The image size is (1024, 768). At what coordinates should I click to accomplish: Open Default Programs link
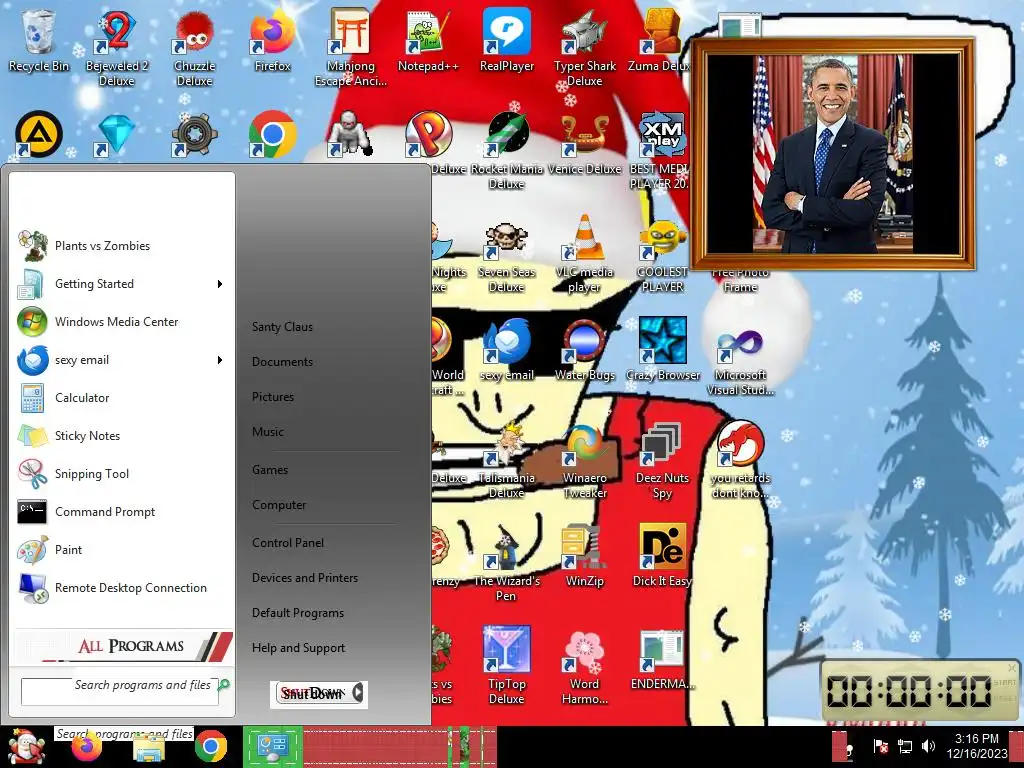298,613
